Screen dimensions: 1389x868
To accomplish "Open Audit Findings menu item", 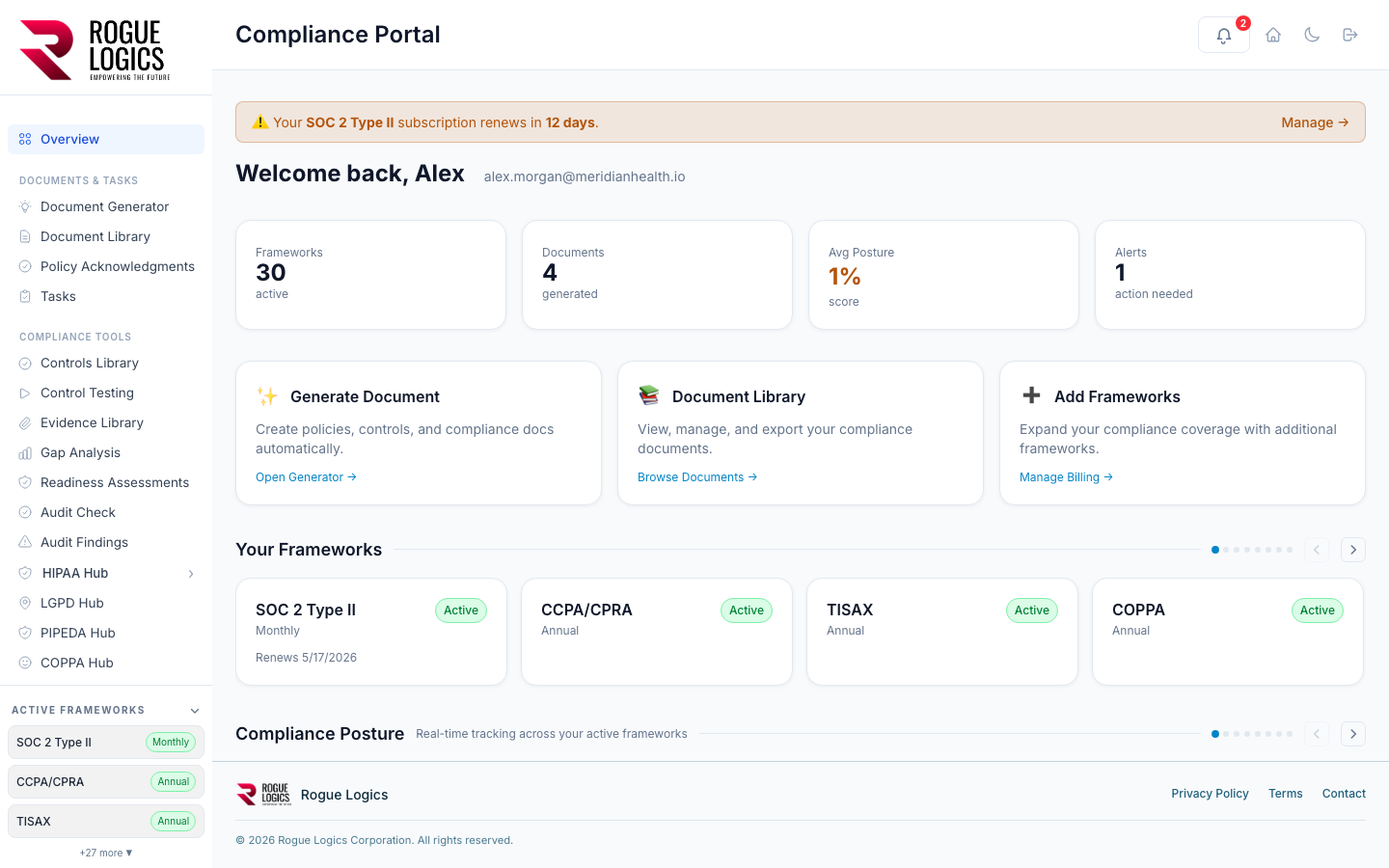I will [x=106, y=542].
